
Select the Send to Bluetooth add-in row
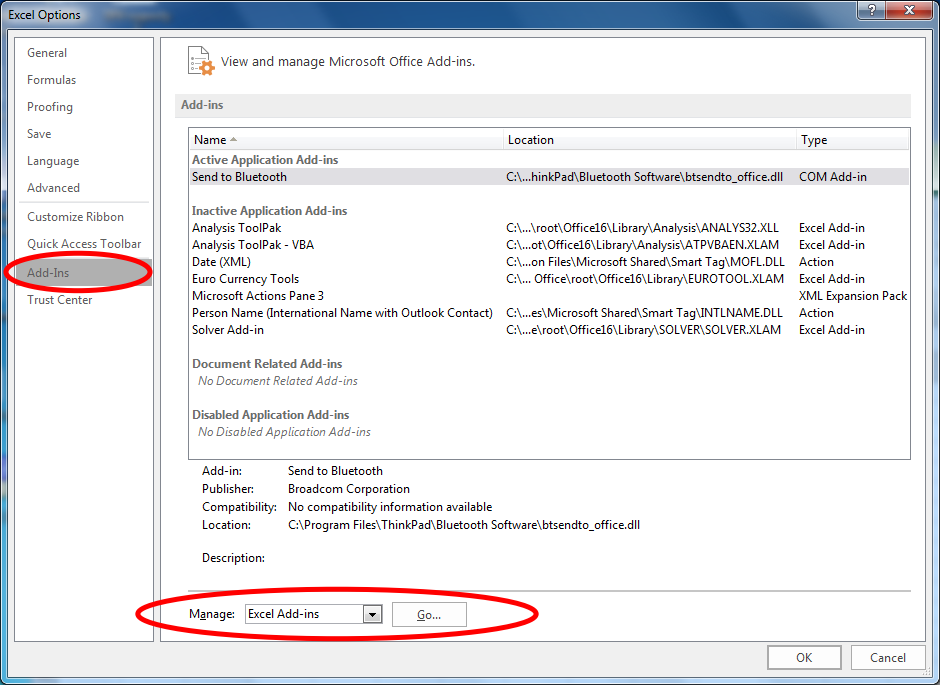click(549, 177)
